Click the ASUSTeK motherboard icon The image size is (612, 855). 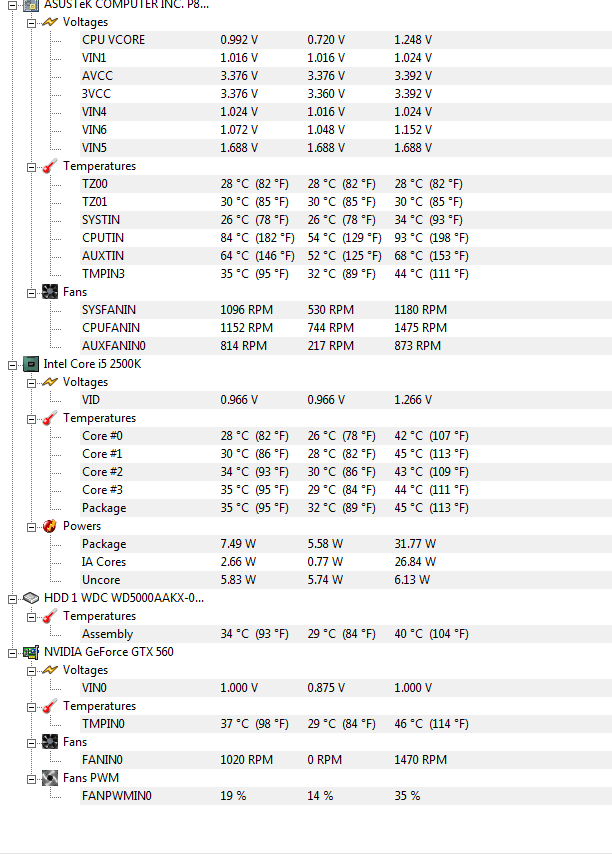point(31,5)
